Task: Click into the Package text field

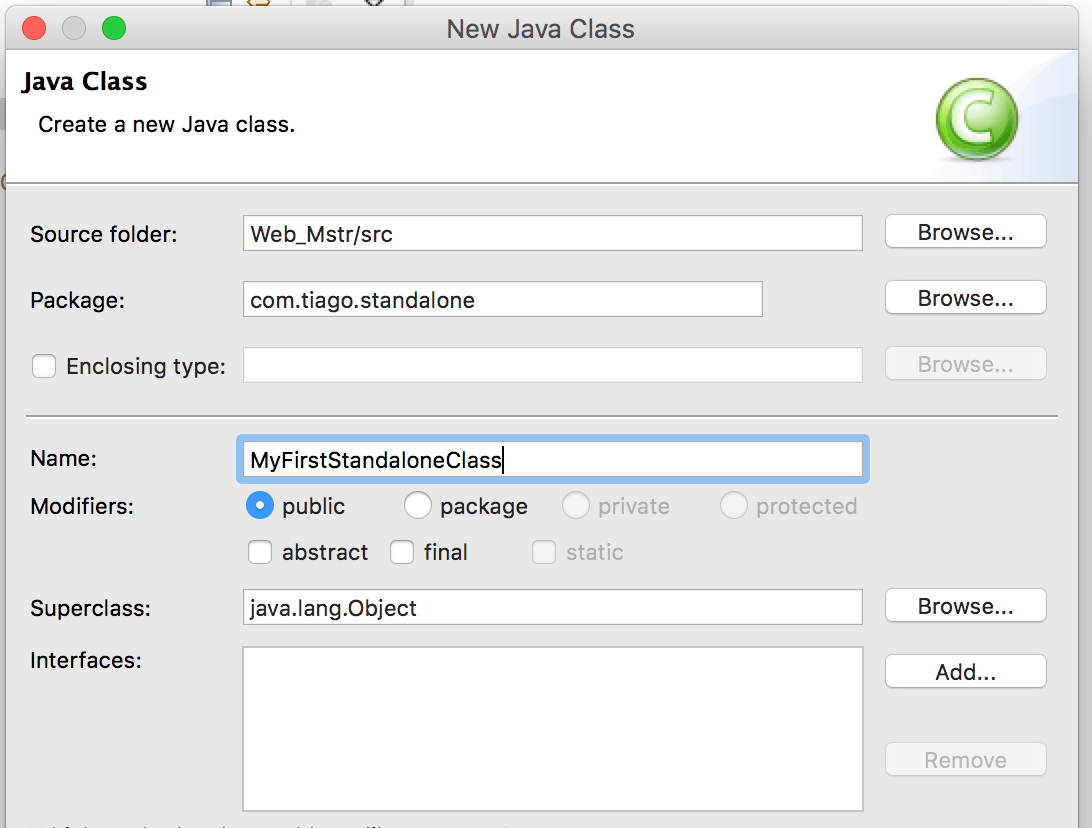Action: 502,299
